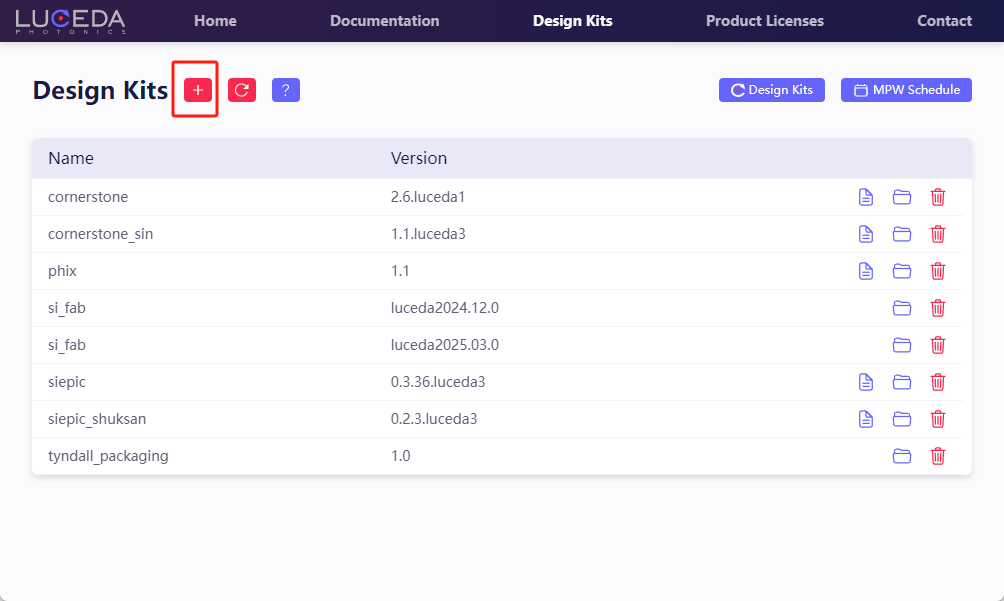Delete the tyndall_packaging design kit

pyautogui.click(x=938, y=456)
